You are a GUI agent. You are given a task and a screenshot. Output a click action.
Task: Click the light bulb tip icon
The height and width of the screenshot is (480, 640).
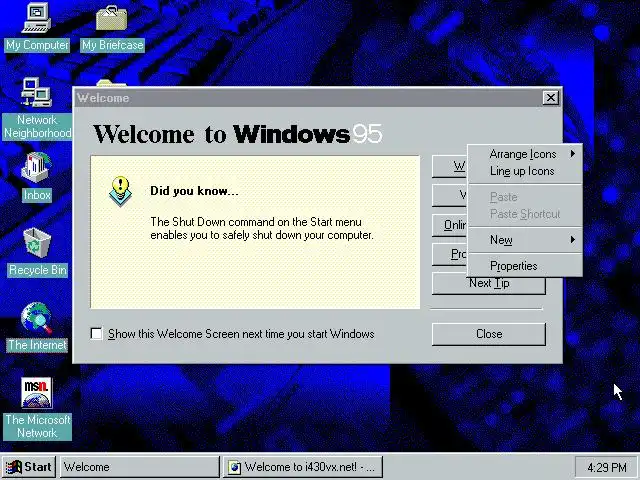tap(120, 191)
